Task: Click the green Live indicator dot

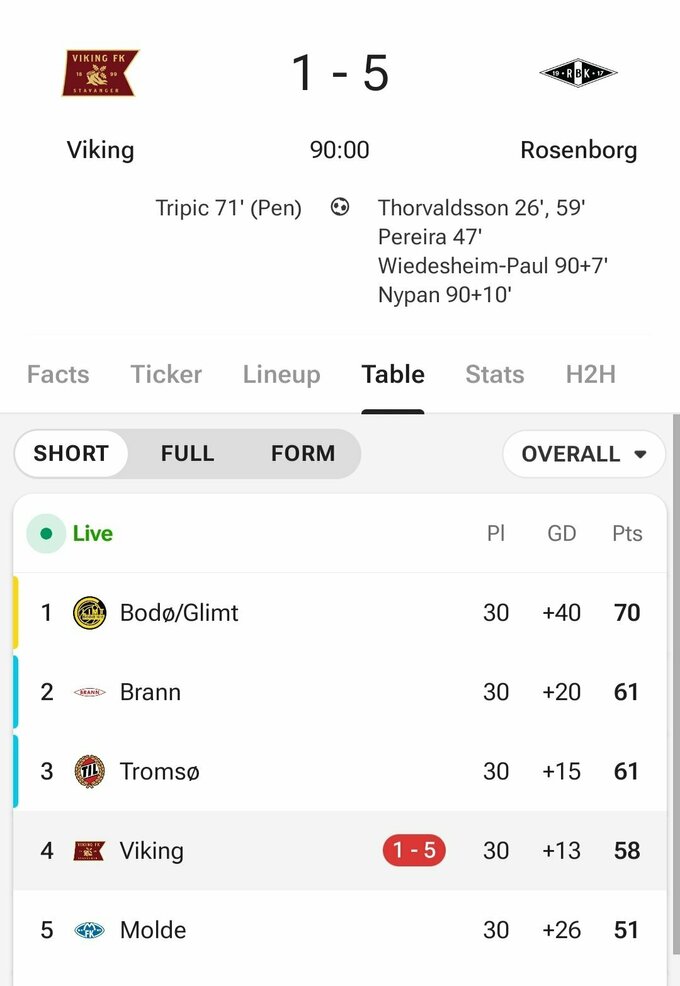Action: coord(46,534)
